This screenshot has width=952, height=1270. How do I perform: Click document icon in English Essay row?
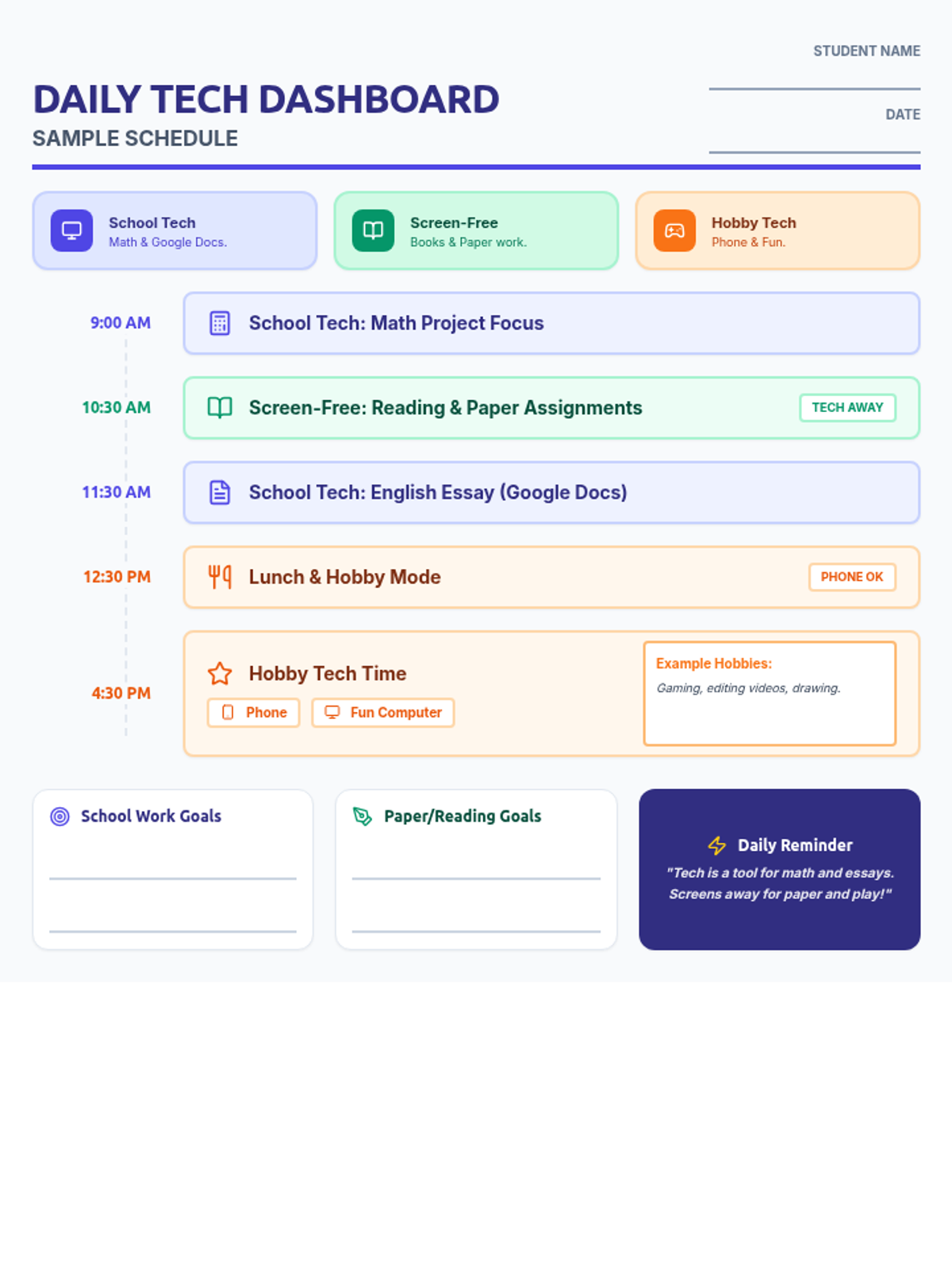click(220, 493)
